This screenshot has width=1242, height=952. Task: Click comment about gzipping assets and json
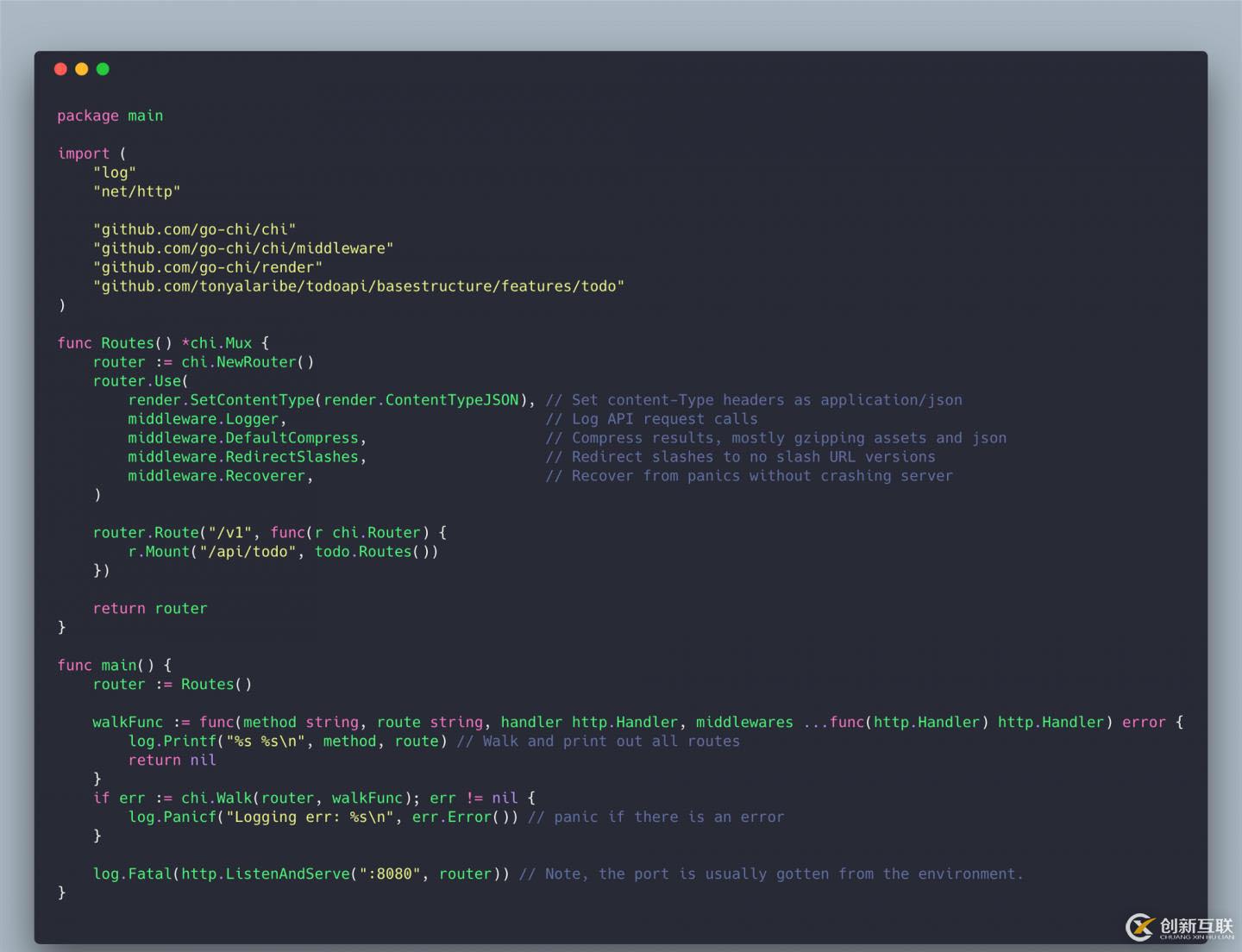click(776, 438)
